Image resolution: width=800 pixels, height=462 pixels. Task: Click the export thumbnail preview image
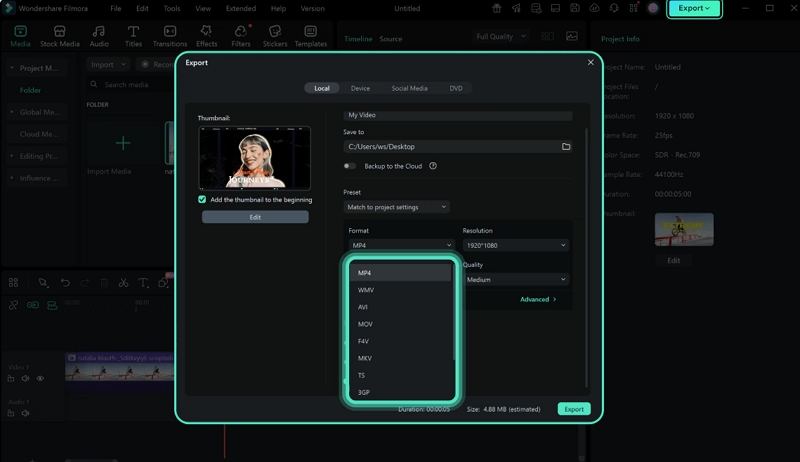pyautogui.click(x=255, y=158)
